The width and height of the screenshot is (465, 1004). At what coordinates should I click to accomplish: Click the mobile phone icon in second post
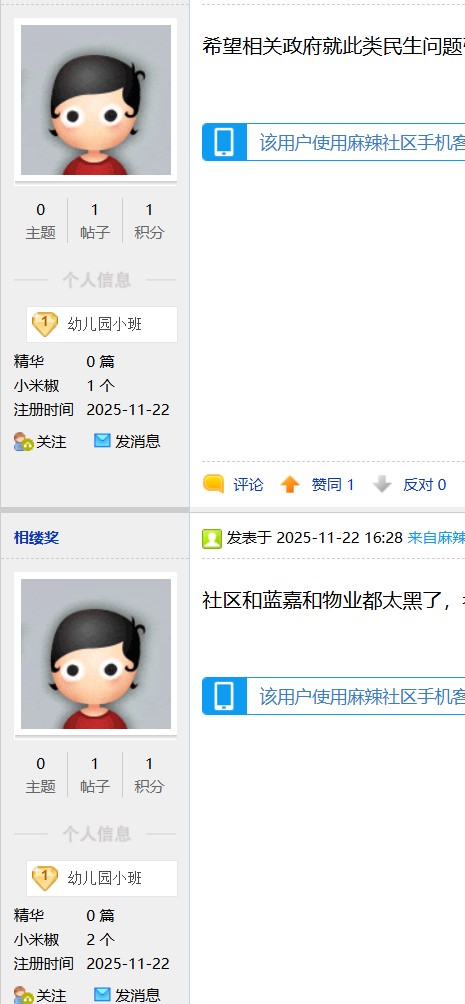(224, 696)
